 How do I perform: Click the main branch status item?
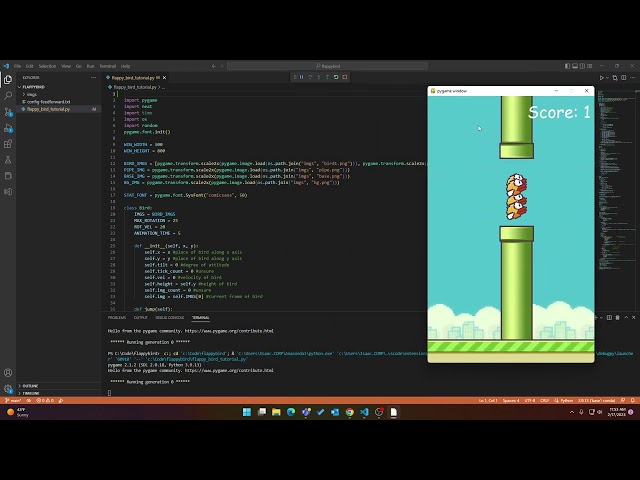[x=13, y=400]
